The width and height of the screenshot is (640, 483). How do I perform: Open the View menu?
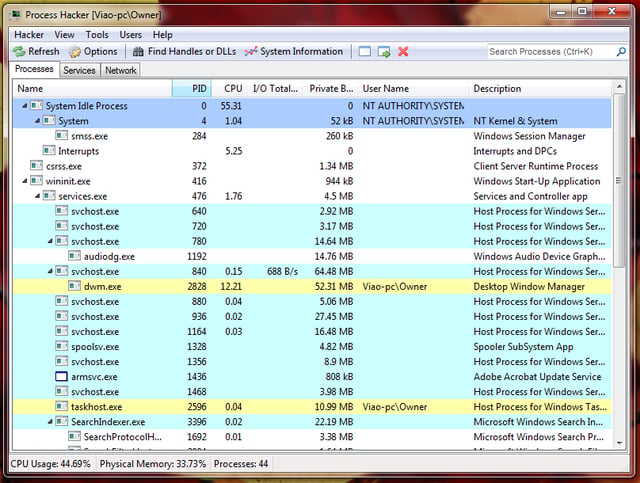coord(64,35)
